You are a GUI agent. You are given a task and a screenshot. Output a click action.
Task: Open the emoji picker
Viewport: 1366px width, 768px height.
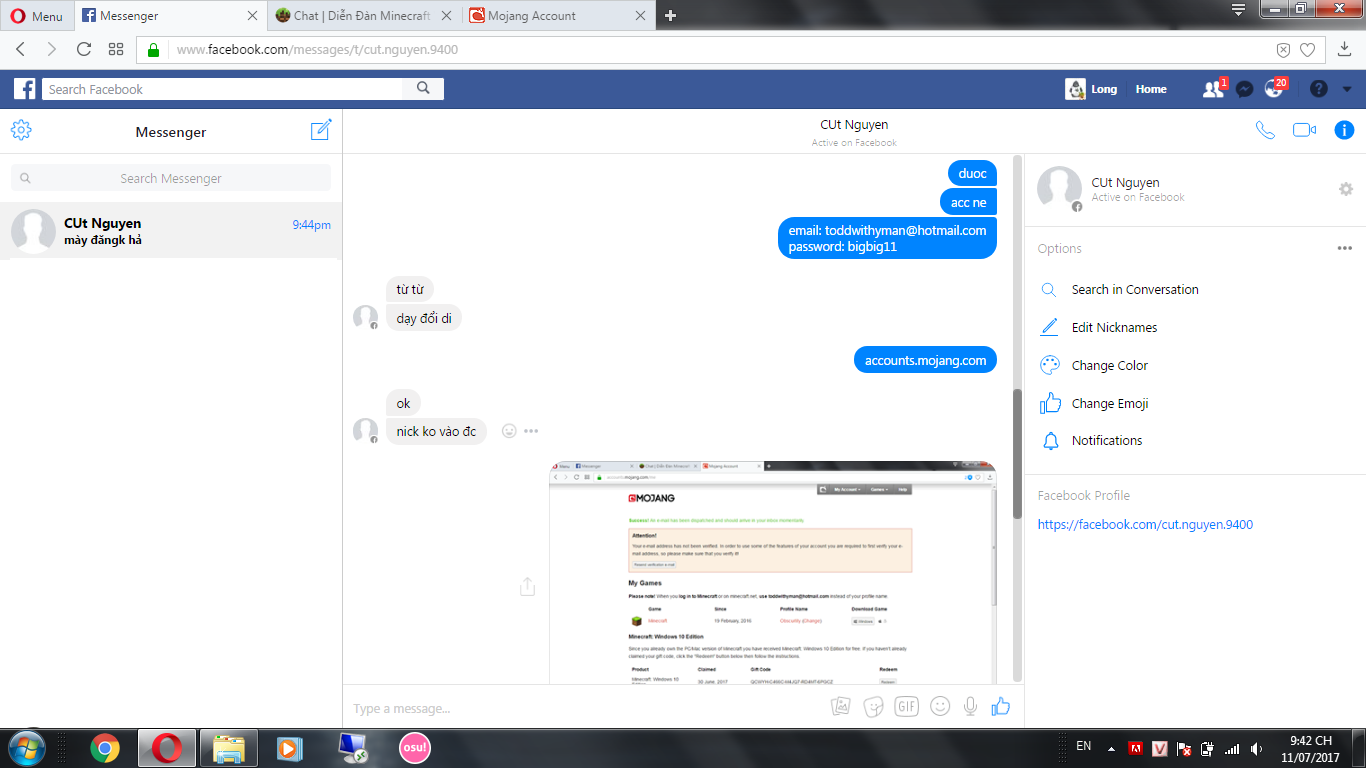(x=938, y=706)
